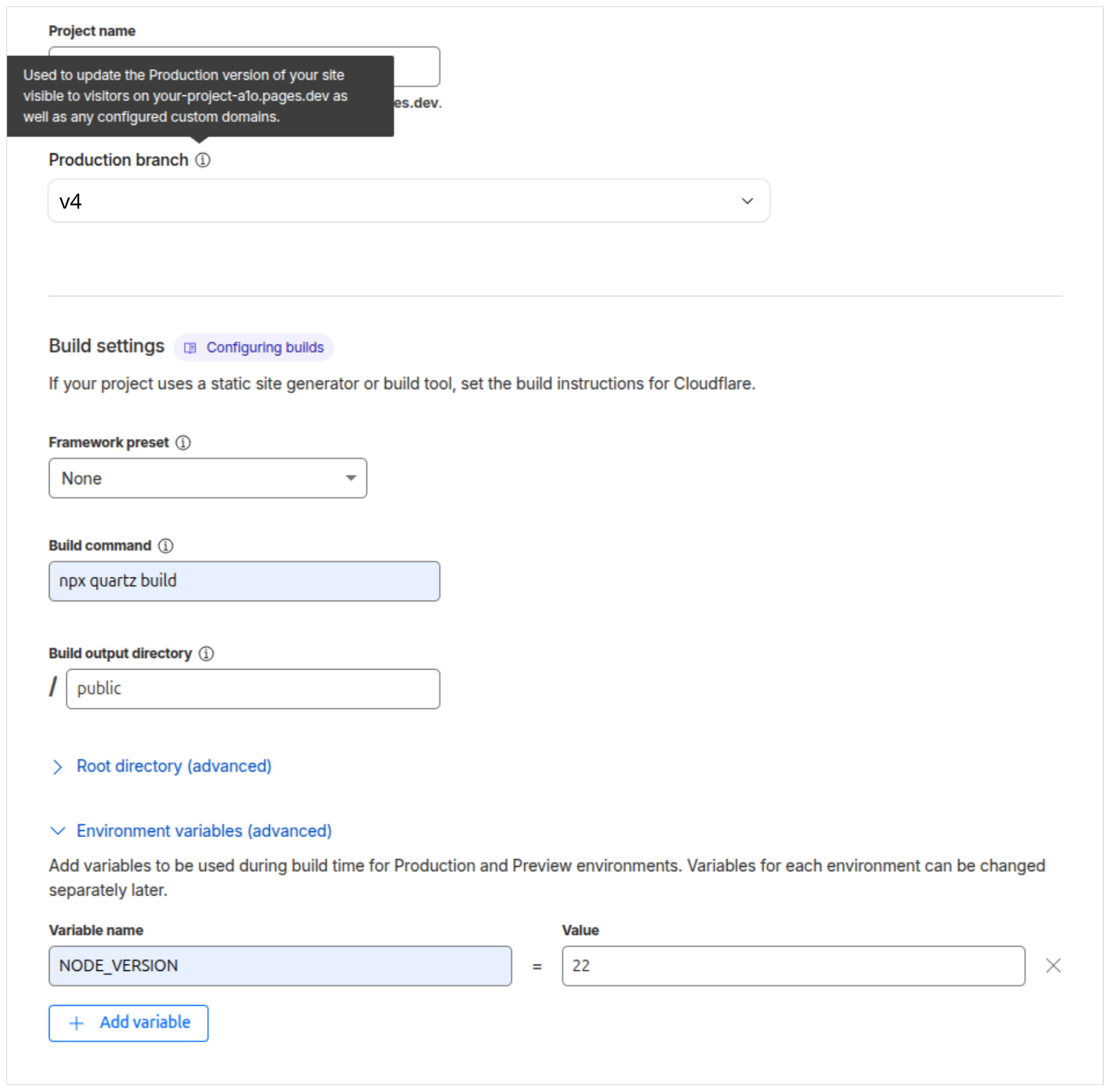The height and width of the screenshot is (1092, 1110).
Task: Click the Environment variables (advanced) heading link
Action: tap(204, 831)
